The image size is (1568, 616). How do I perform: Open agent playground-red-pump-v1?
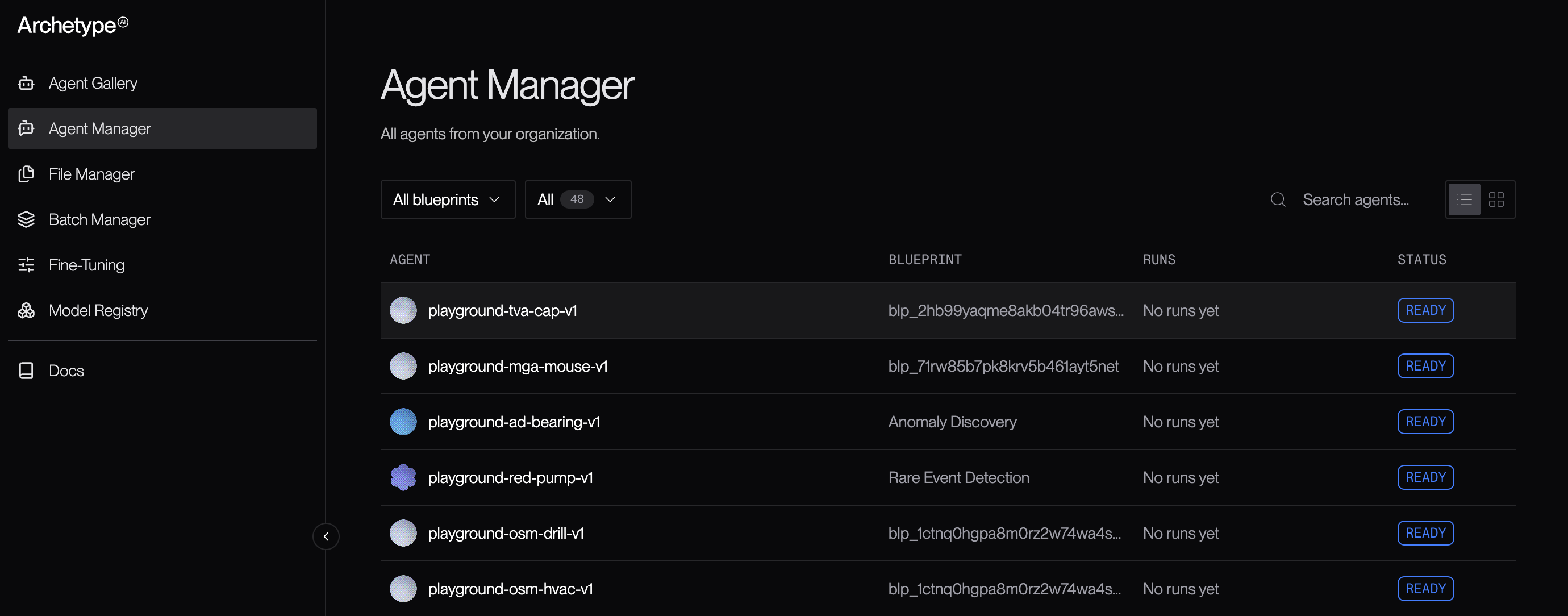[510, 477]
